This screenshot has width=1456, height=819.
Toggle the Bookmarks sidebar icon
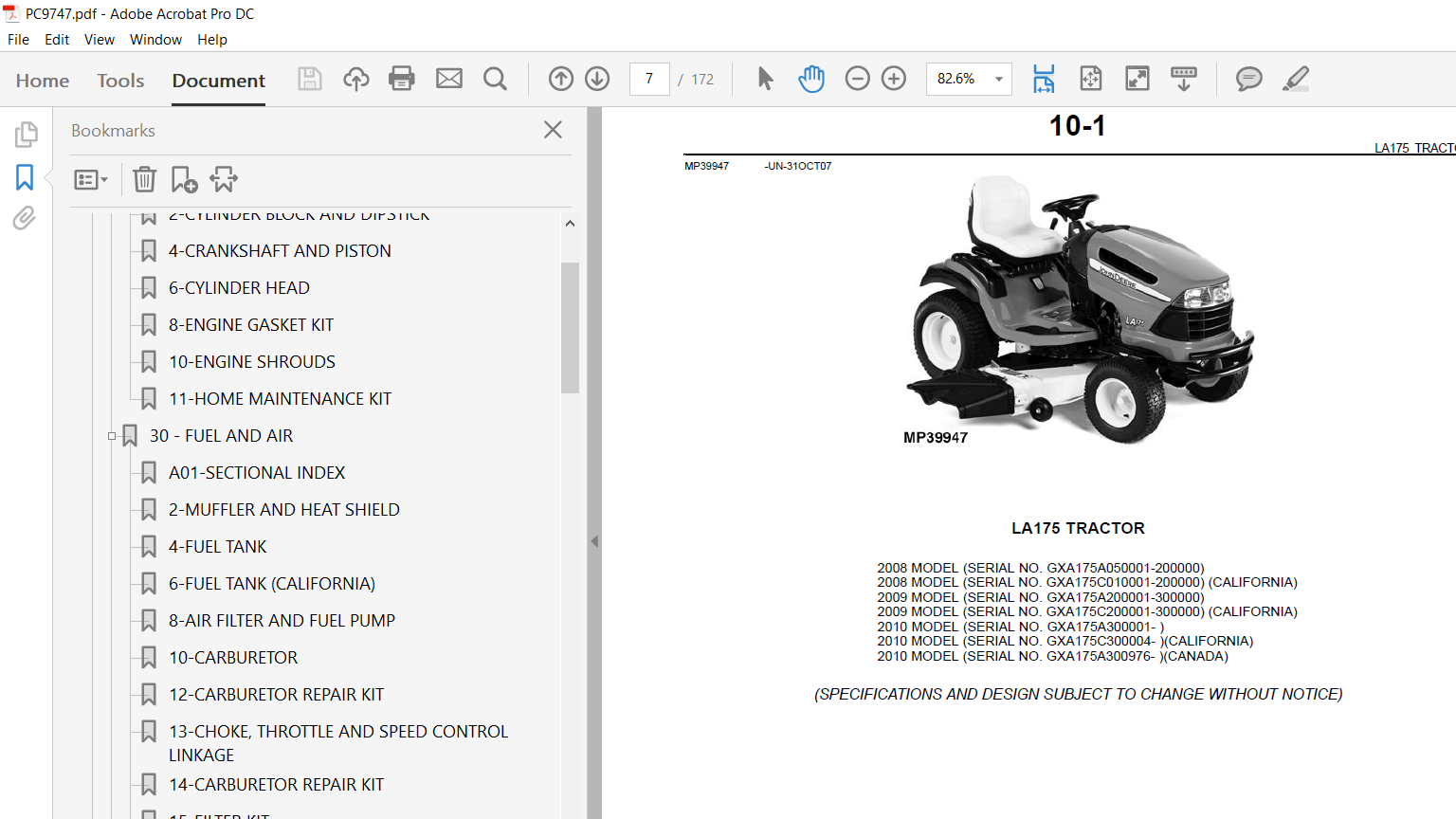point(25,177)
